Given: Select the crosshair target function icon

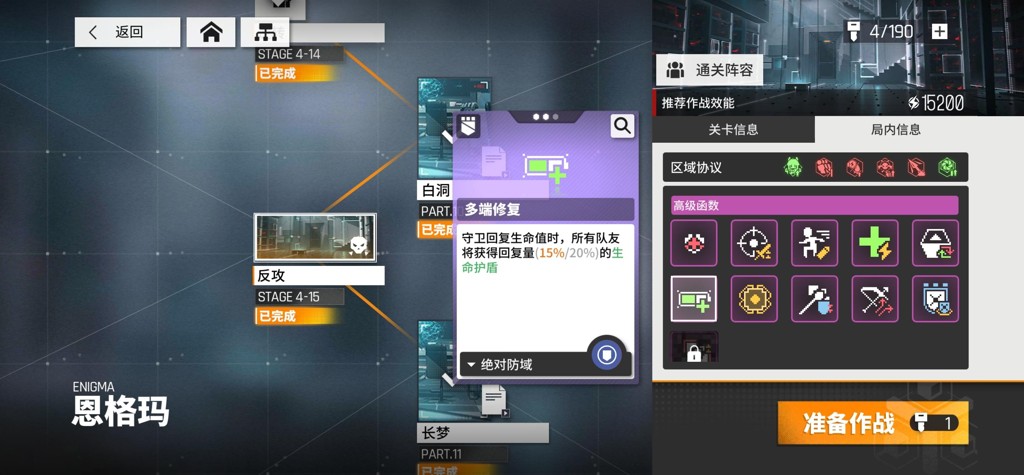Looking at the screenshot, I should [x=754, y=243].
